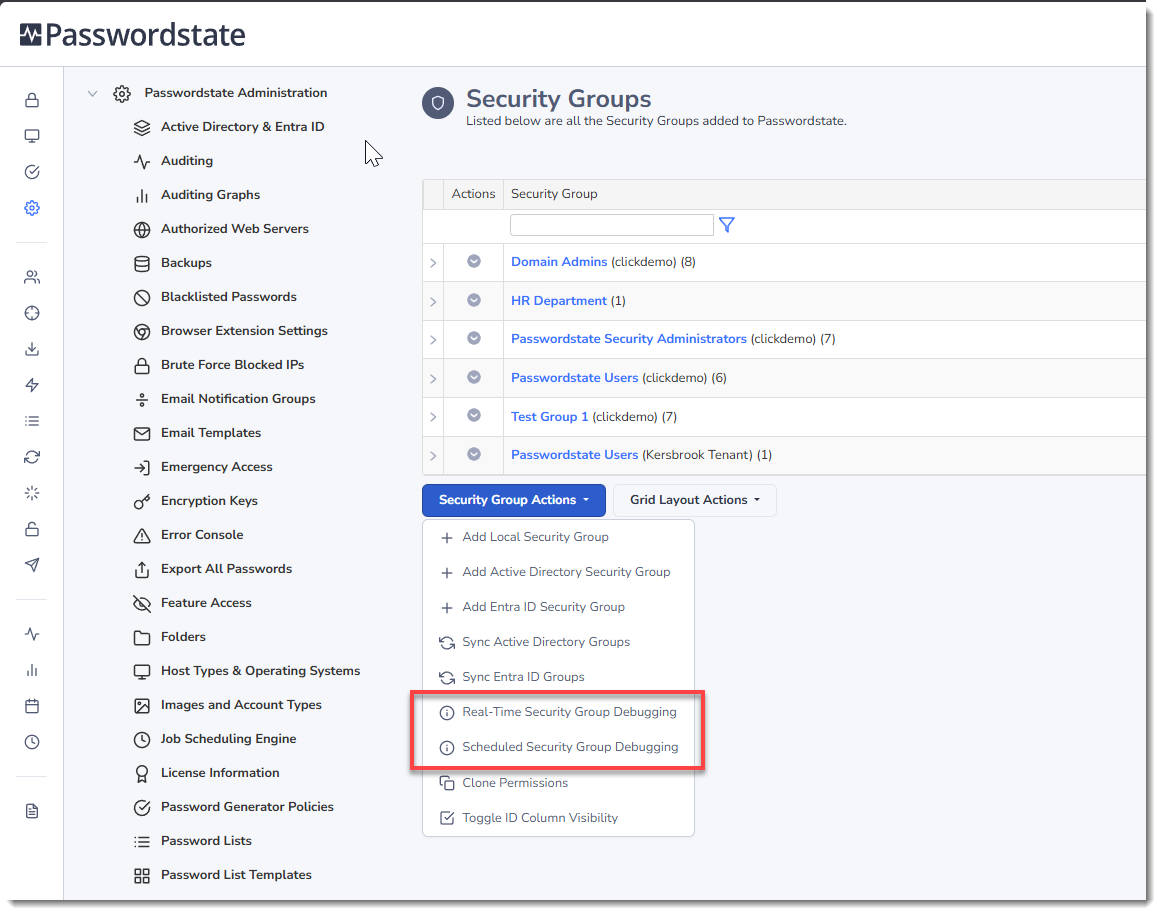Image resolution: width=1161 pixels, height=915 pixels.
Task: Open the calendar icon in left rail
Action: [x=32, y=706]
